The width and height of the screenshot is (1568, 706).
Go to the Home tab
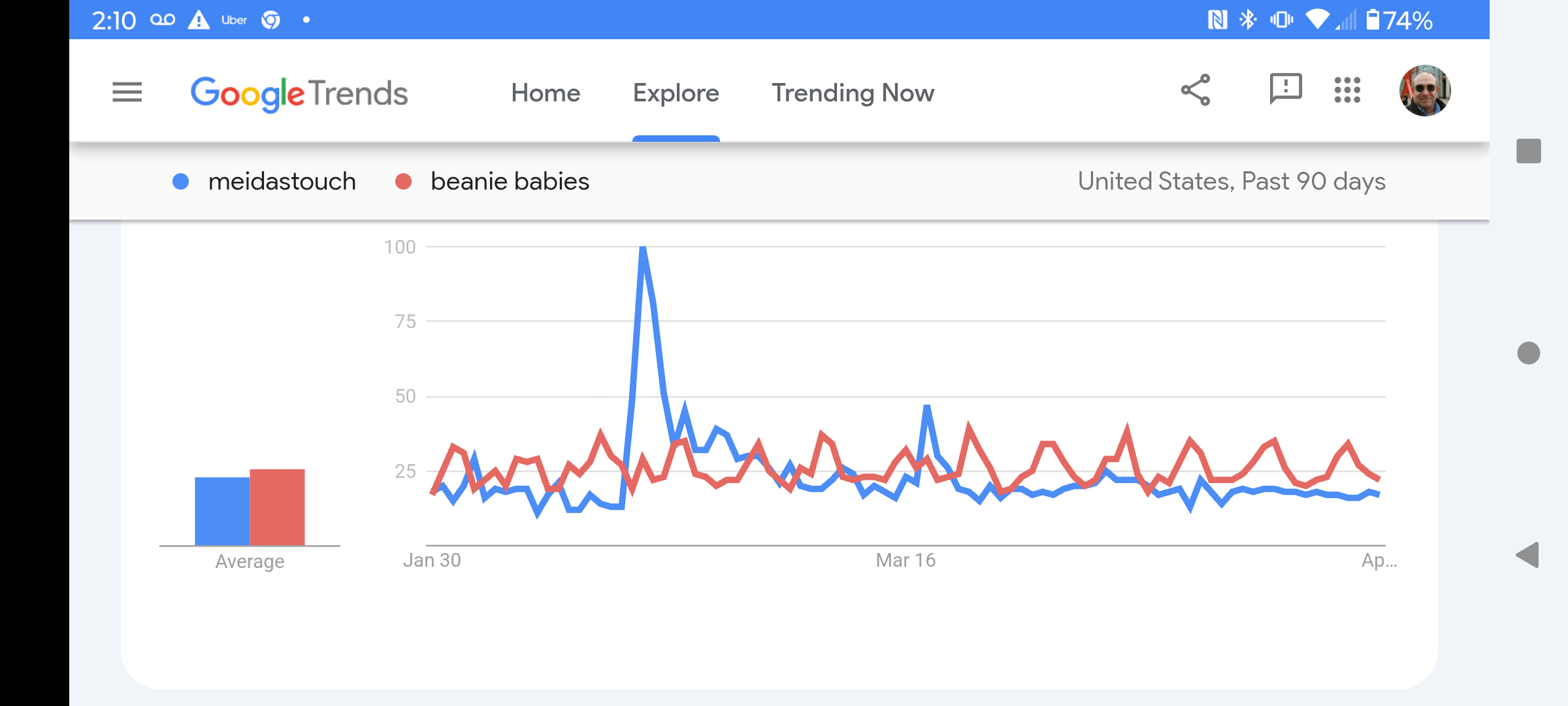546,93
